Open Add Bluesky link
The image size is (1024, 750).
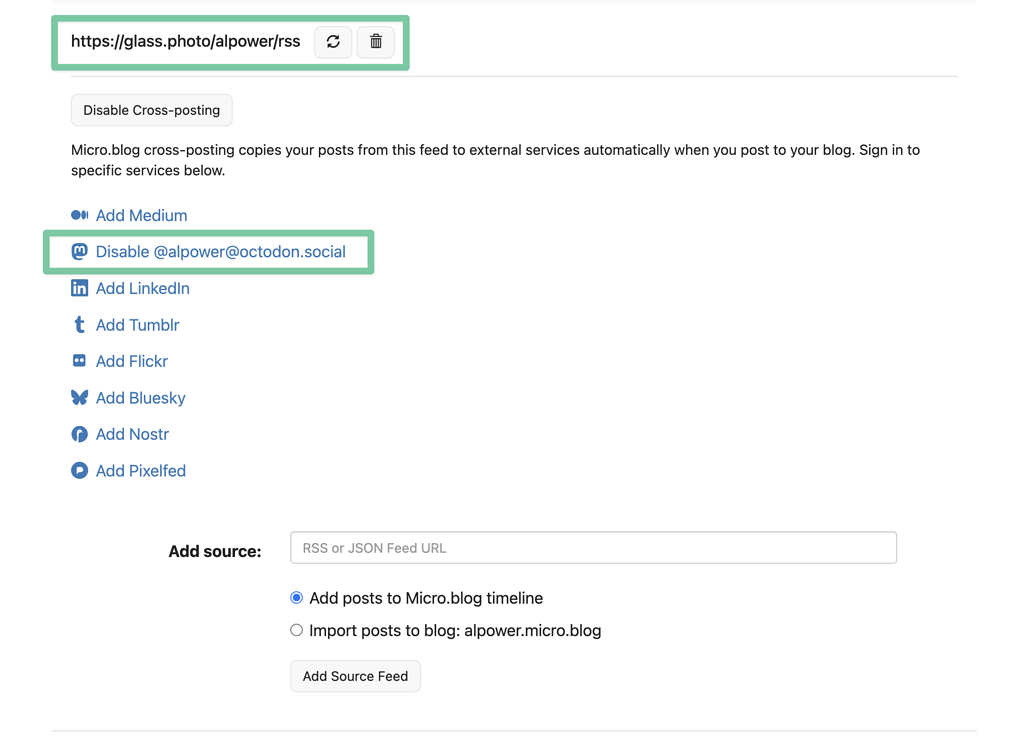(140, 398)
